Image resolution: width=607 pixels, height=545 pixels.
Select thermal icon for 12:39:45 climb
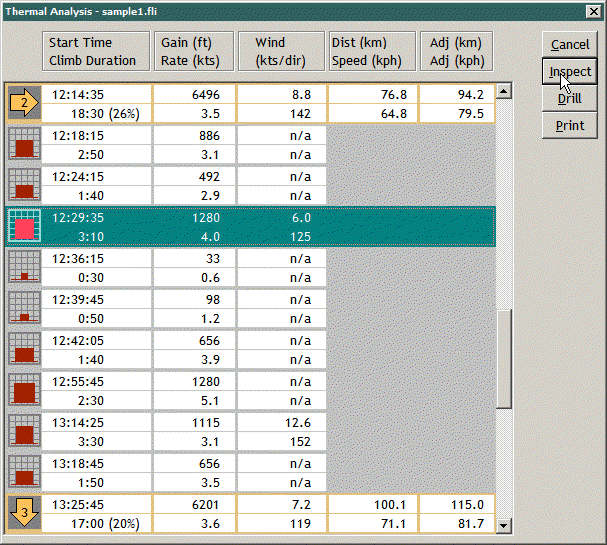pos(23,309)
